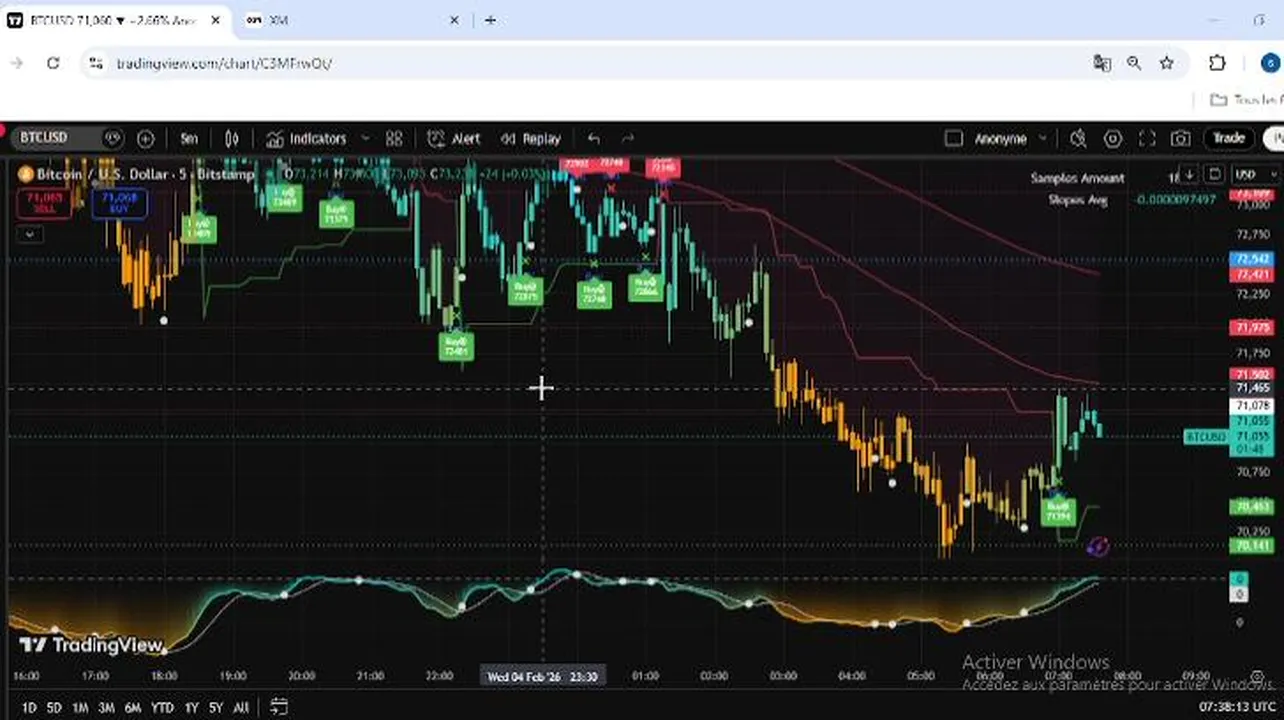Open the Anonyme layout name menu

(1010, 139)
